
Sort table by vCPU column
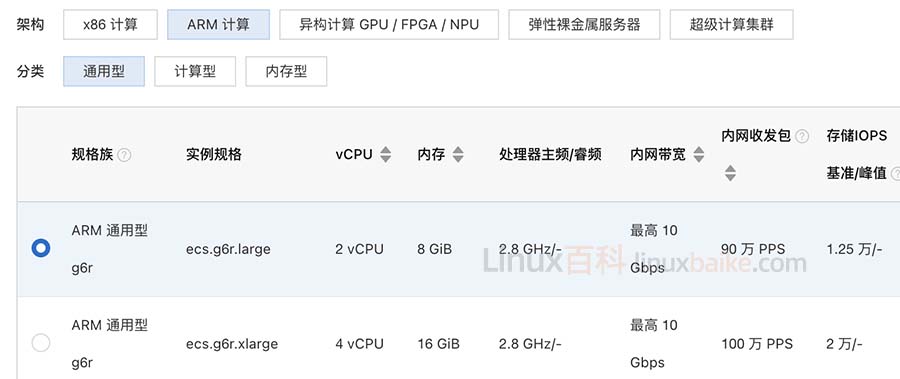(x=386, y=154)
